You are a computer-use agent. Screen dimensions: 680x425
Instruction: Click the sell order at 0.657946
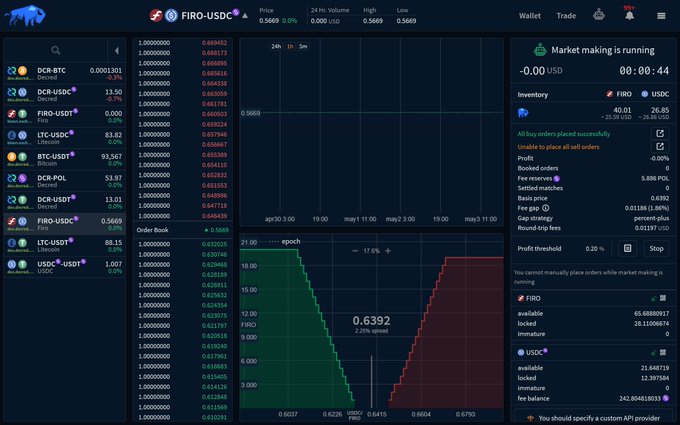(182, 134)
